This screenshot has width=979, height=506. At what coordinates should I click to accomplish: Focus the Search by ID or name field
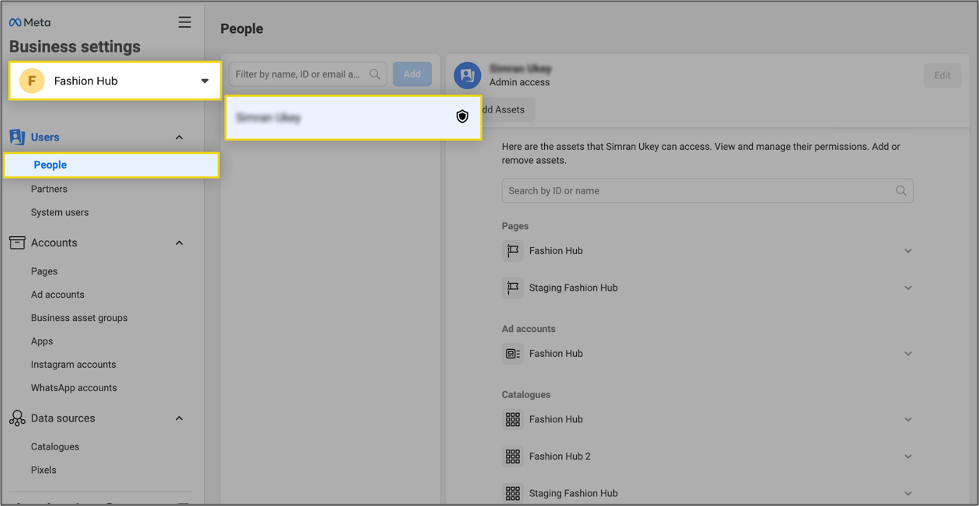pos(707,191)
